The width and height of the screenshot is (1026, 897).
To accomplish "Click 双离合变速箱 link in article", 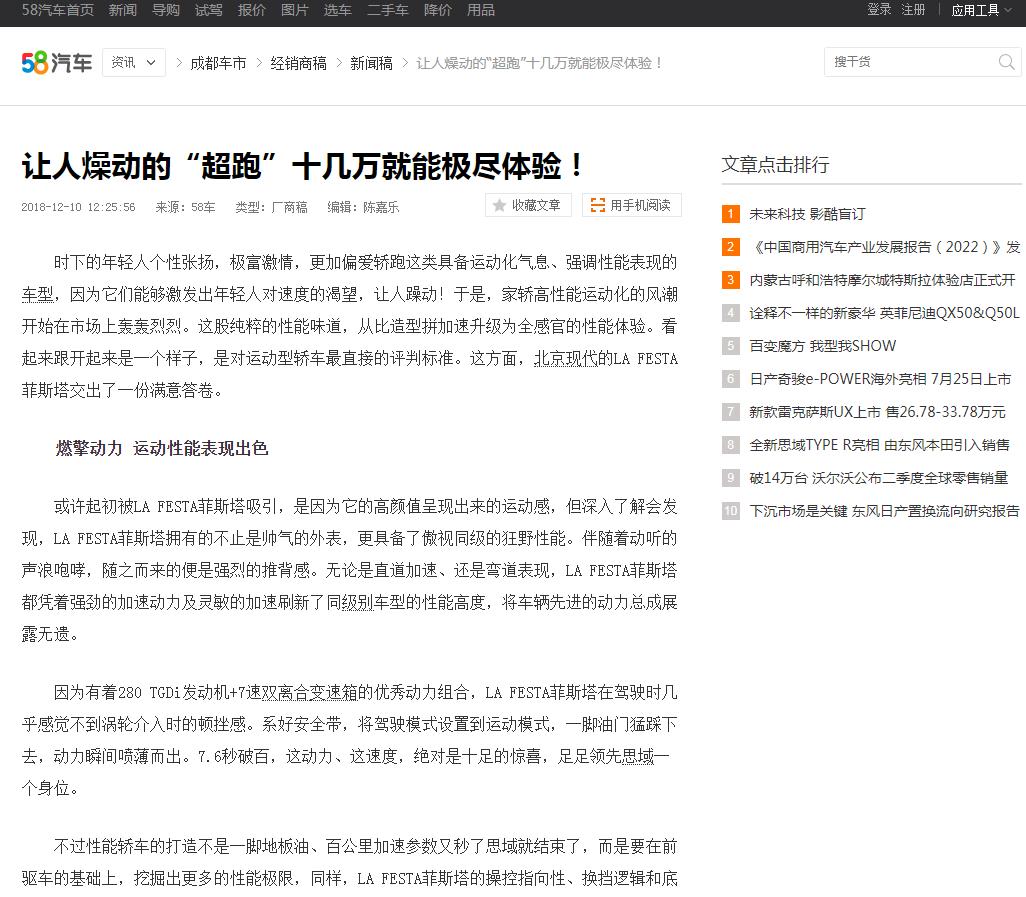I will (x=310, y=692).
